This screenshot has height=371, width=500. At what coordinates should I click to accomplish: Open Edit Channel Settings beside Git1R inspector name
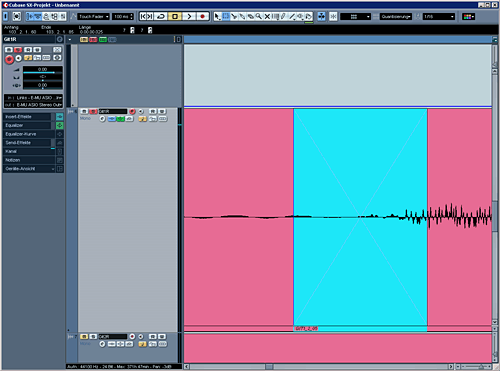[x=59, y=39]
